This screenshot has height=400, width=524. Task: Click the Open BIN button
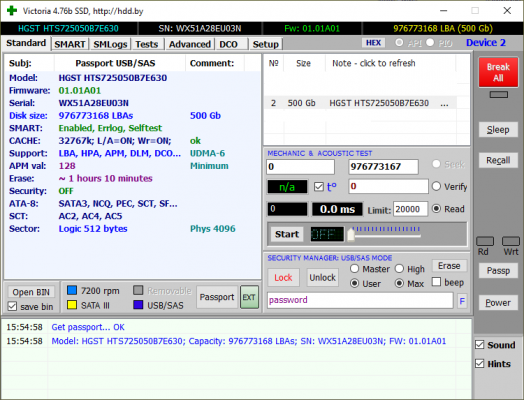click(x=31, y=292)
